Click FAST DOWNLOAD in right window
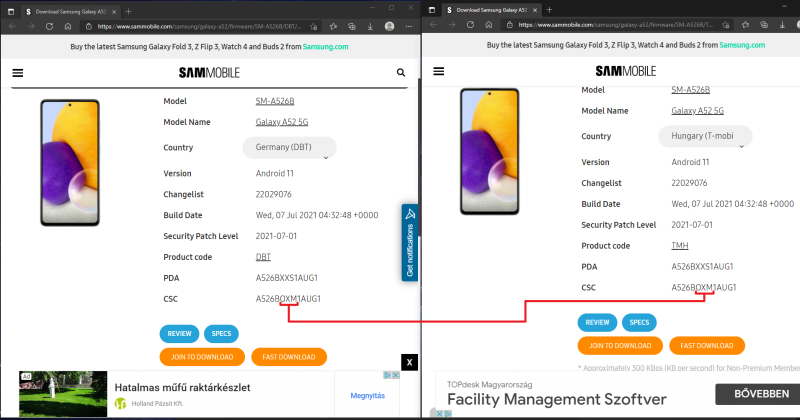The height and width of the screenshot is (420, 800). click(x=707, y=345)
